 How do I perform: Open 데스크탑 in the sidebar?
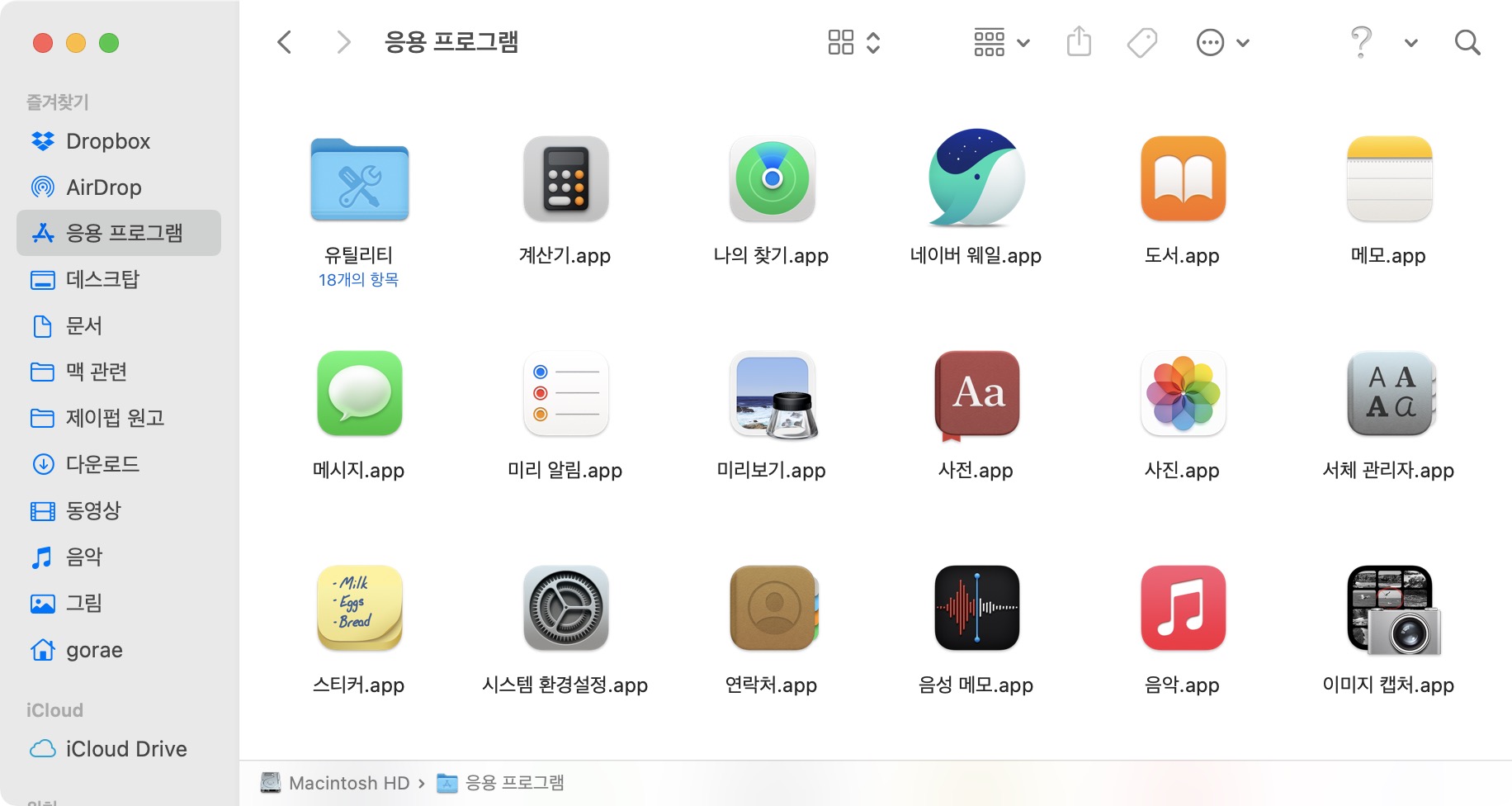tap(119, 279)
